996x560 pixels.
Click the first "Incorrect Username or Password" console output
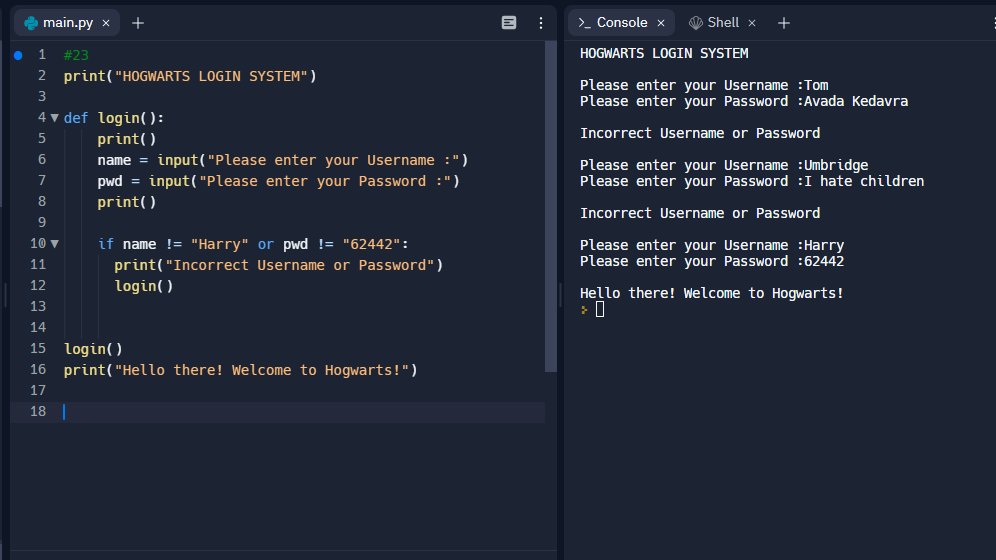[x=699, y=133]
